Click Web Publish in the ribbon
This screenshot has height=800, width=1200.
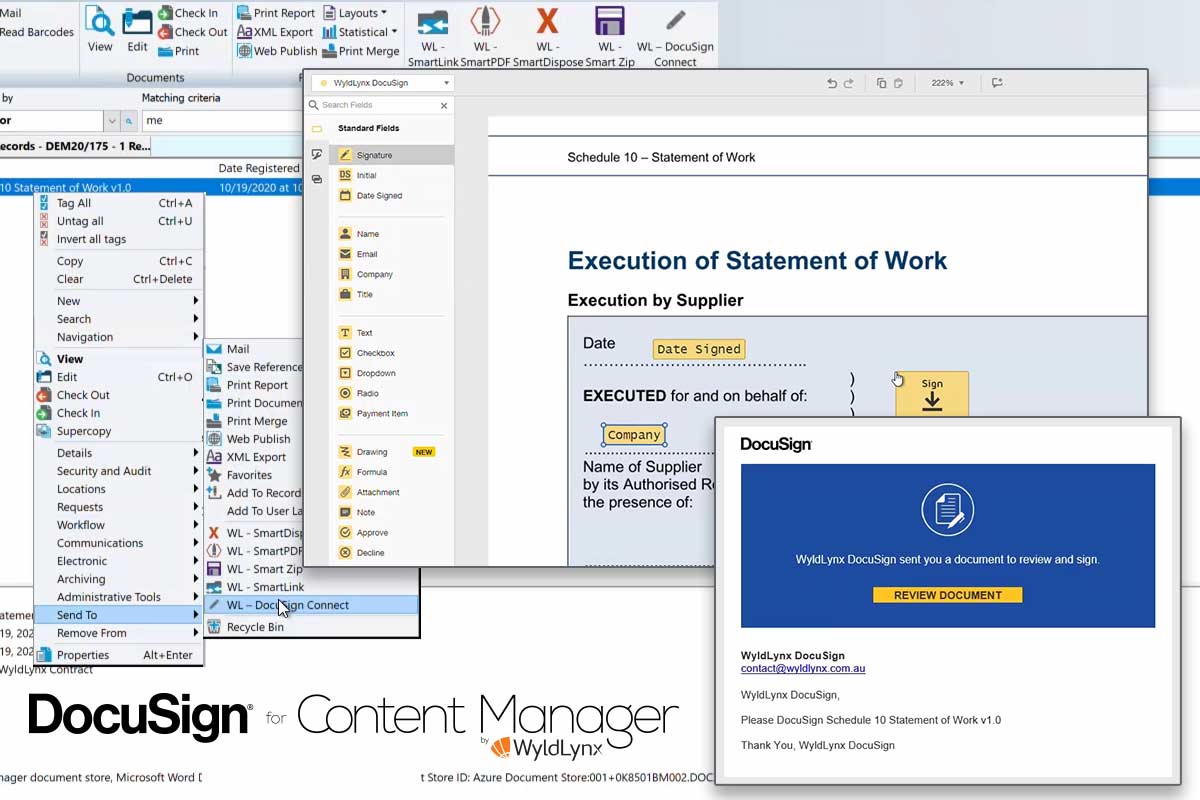(x=277, y=51)
